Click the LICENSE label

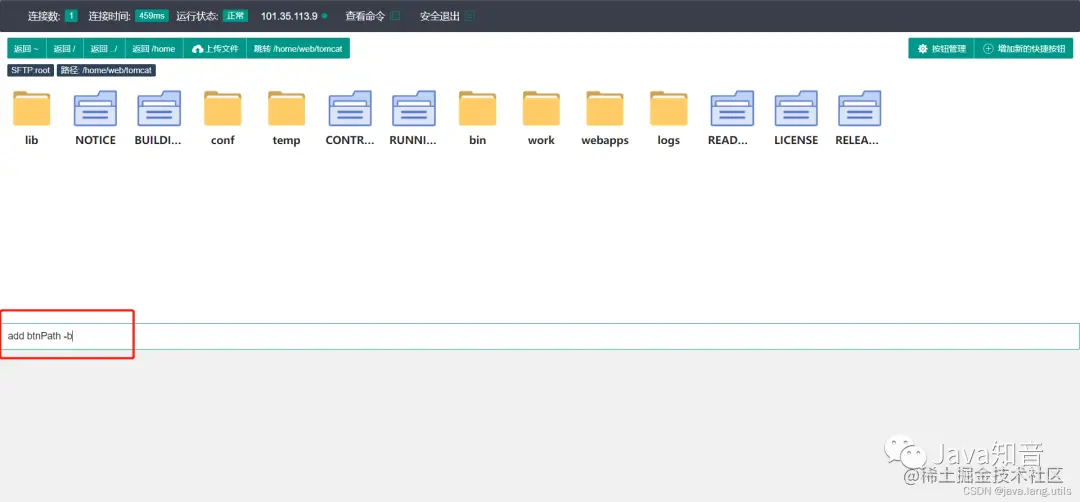click(x=796, y=140)
